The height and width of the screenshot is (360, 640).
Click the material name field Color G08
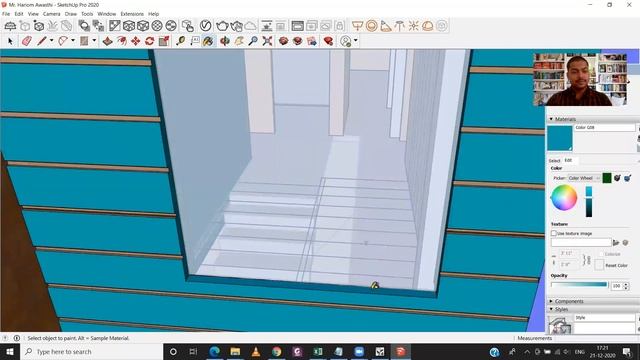click(x=604, y=128)
